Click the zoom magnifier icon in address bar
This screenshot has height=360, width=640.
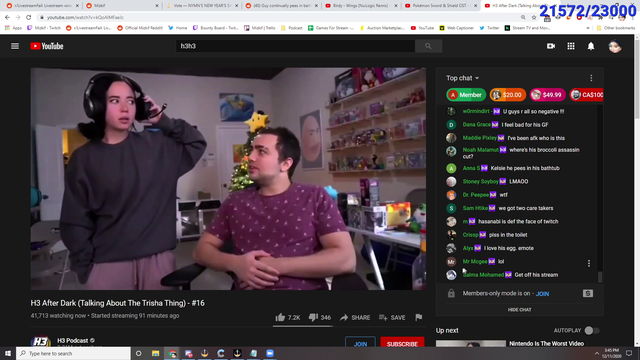click(x=523, y=18)
